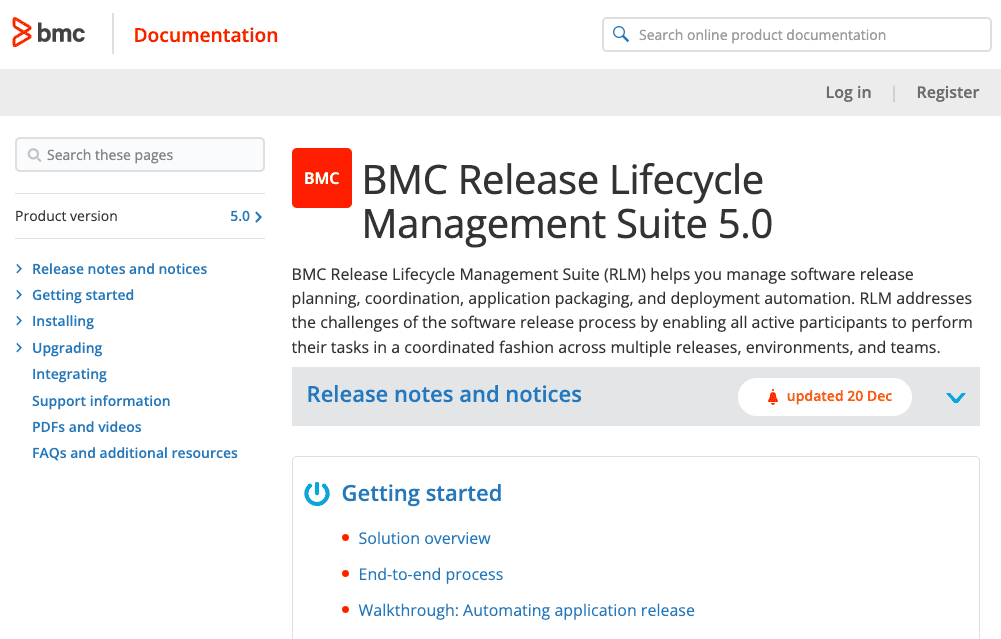Open the Solution overview link

click(x=424, y=538)
